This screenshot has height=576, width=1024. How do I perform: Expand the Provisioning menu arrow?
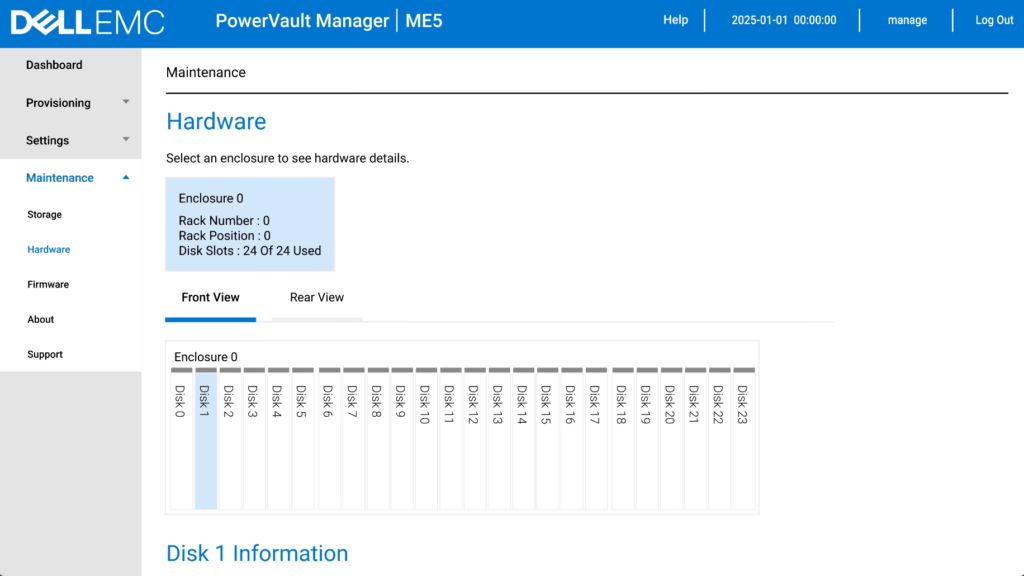pos(126,102)
